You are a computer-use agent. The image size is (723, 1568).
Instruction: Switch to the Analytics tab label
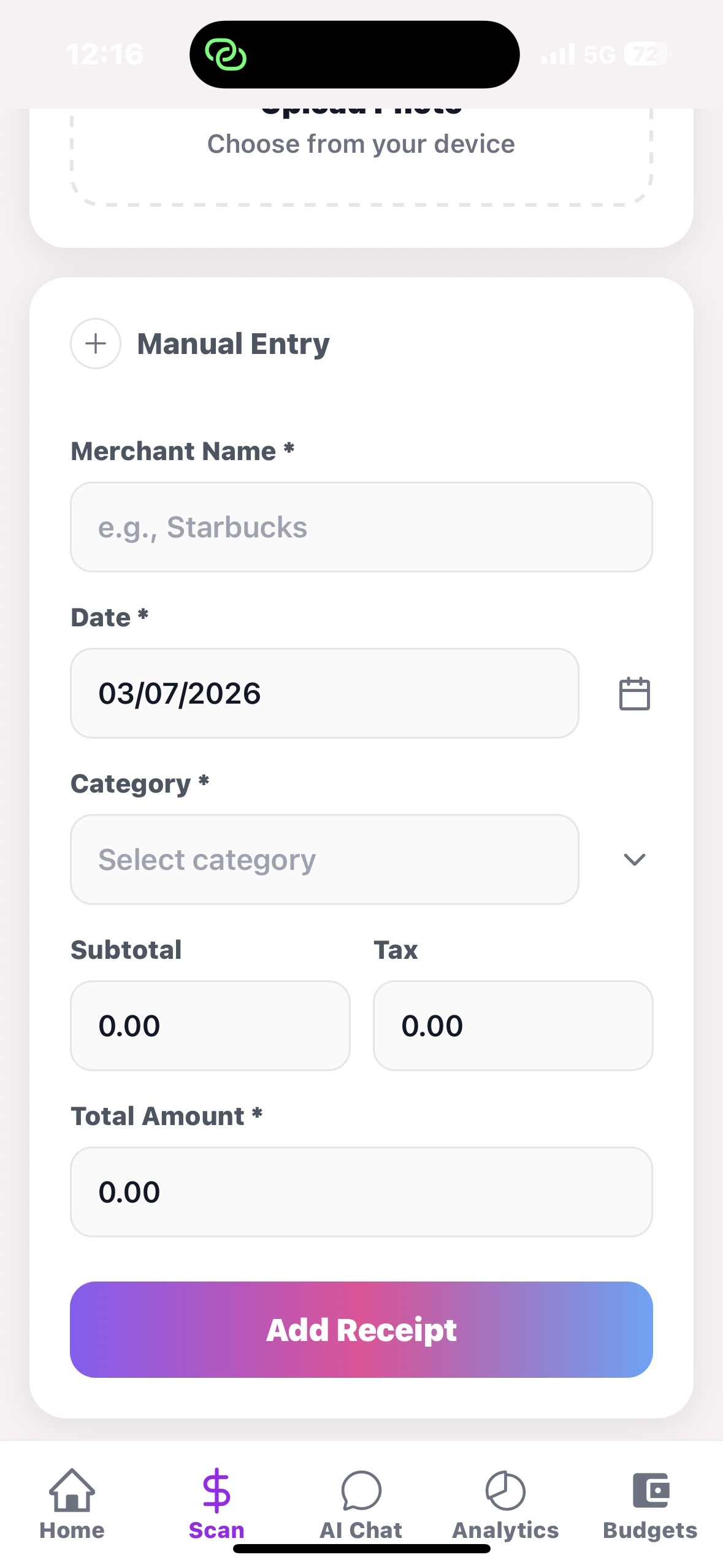tap(505, 1530)
